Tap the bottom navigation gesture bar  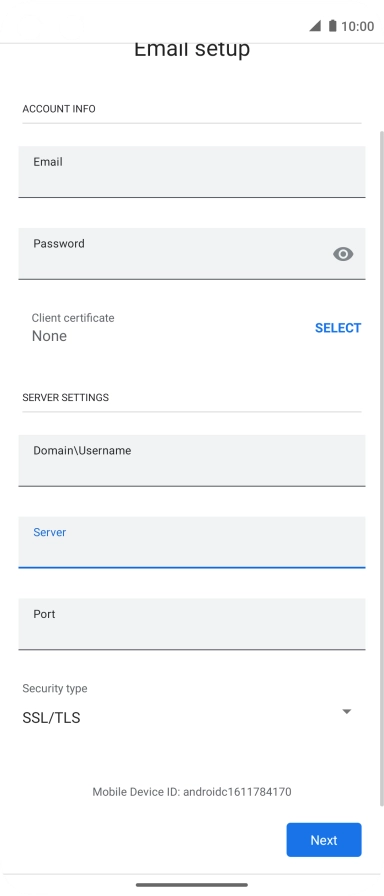[x=192, y=885]
